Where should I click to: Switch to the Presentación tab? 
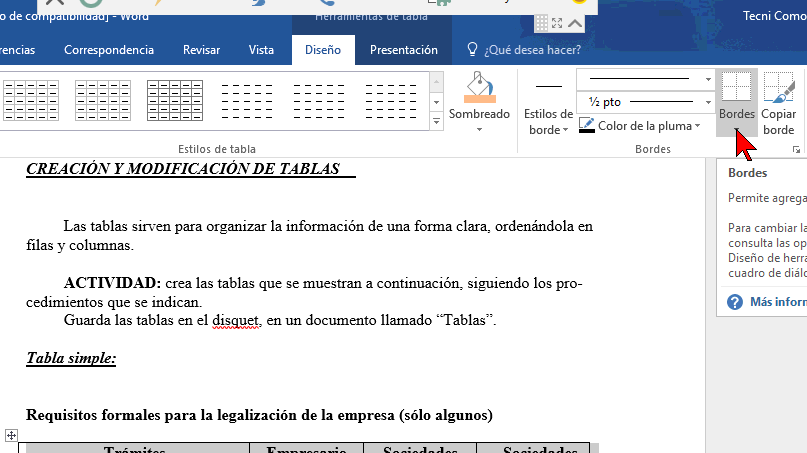(404, 50)
